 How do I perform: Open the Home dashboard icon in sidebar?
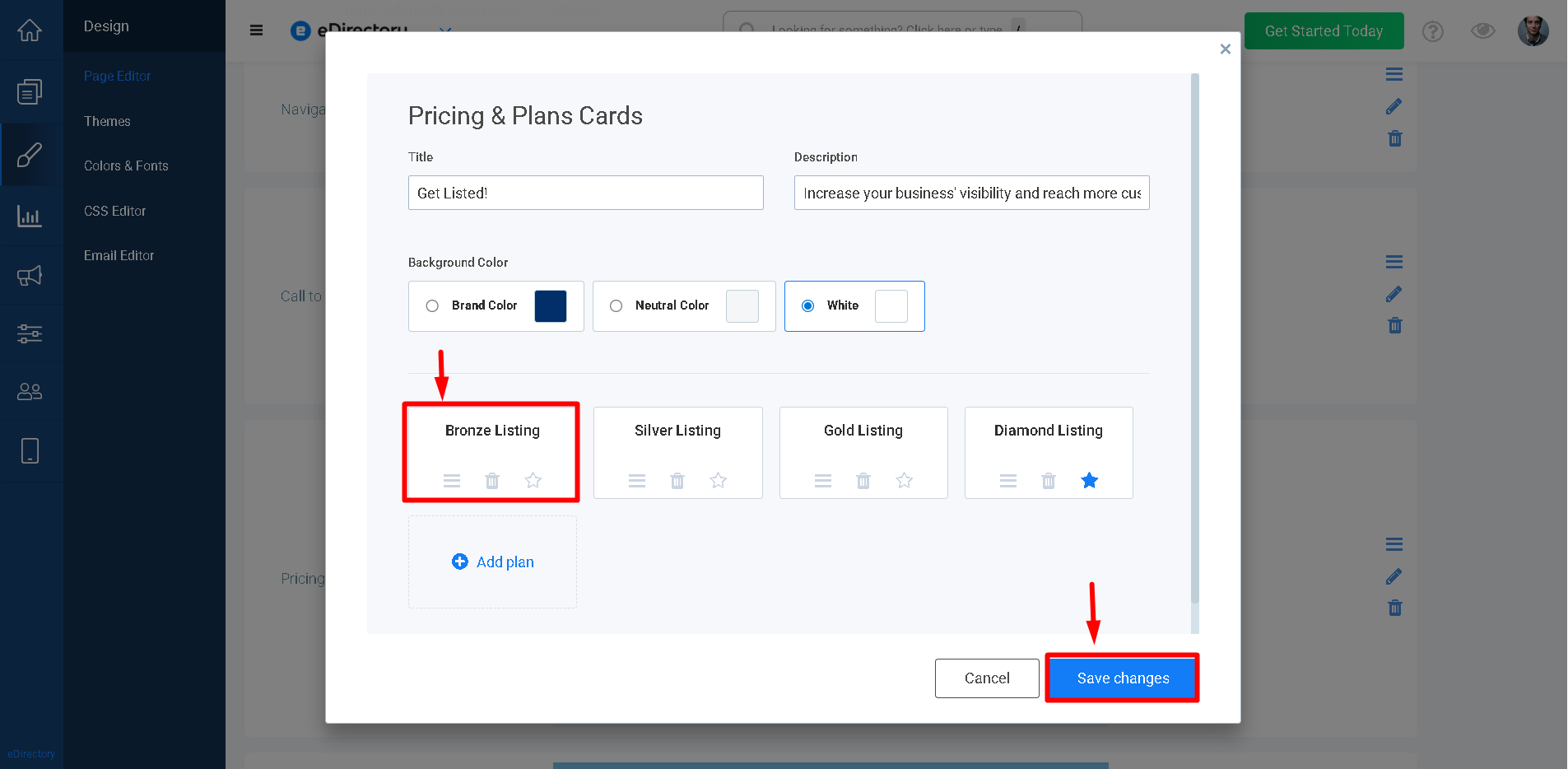30,30
